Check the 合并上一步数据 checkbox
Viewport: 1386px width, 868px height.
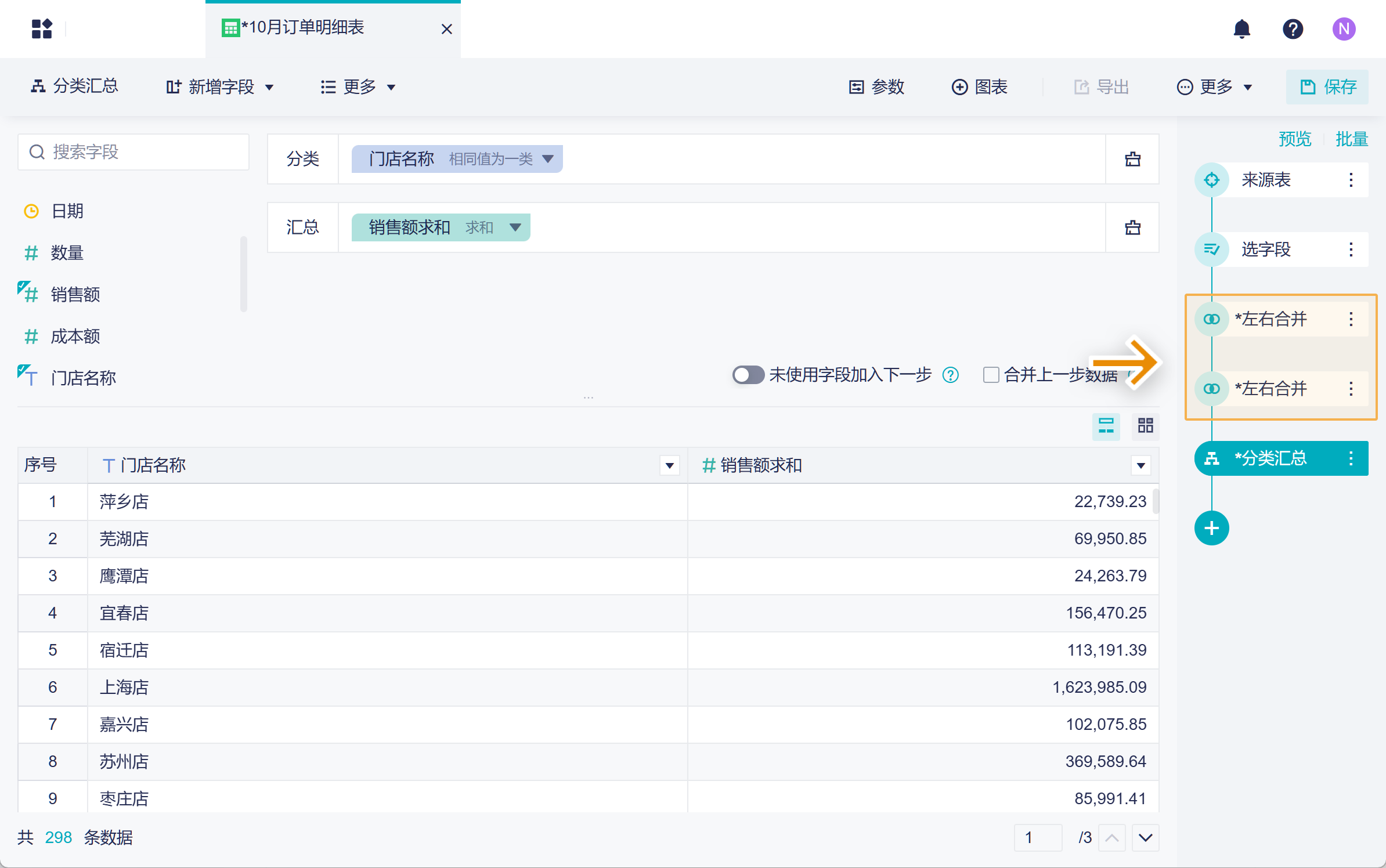[991, 375]
